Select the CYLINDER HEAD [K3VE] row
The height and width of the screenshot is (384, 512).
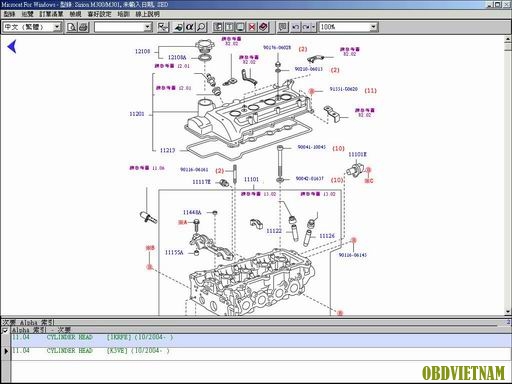coord(261,351)
